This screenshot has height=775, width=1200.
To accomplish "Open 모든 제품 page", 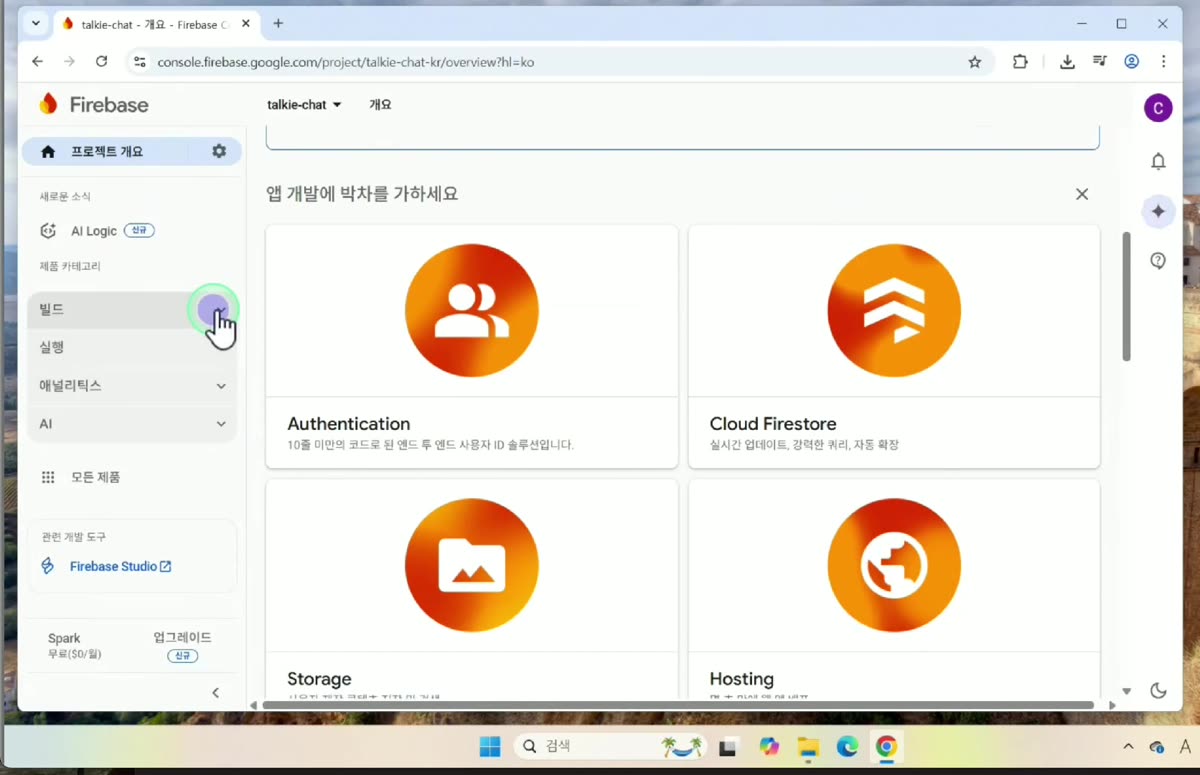I will coord(95,477).
